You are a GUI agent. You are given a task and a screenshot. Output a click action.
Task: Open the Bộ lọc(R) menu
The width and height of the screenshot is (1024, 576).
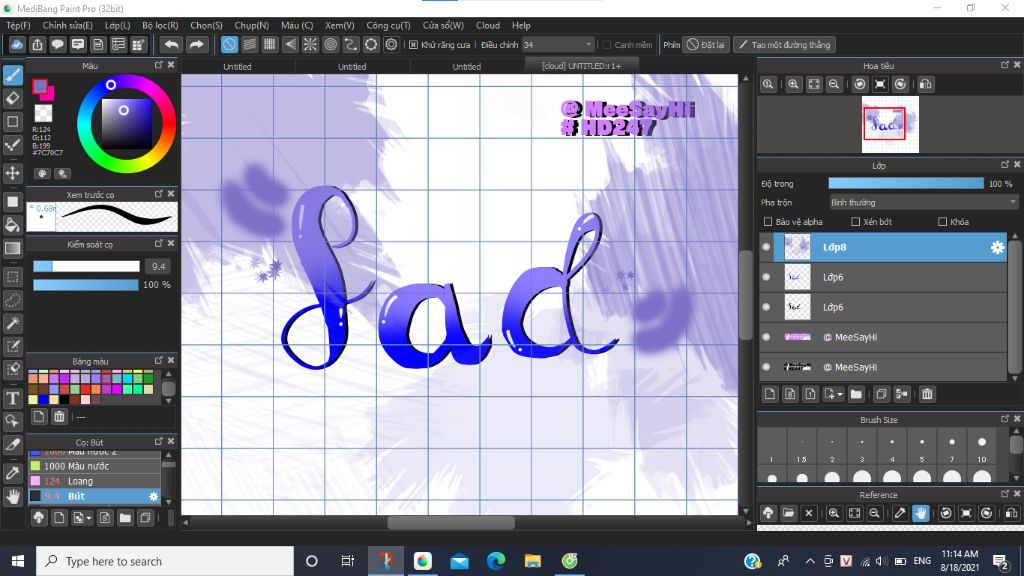pos(160,25)
